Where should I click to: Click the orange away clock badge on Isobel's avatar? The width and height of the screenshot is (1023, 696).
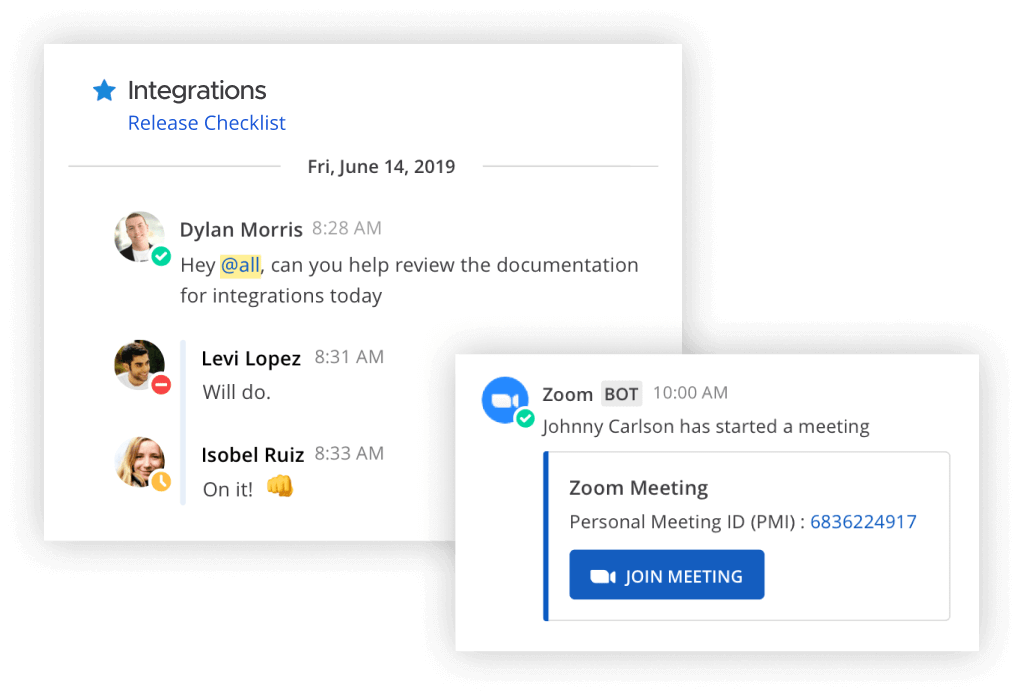[x=161, y=481]
